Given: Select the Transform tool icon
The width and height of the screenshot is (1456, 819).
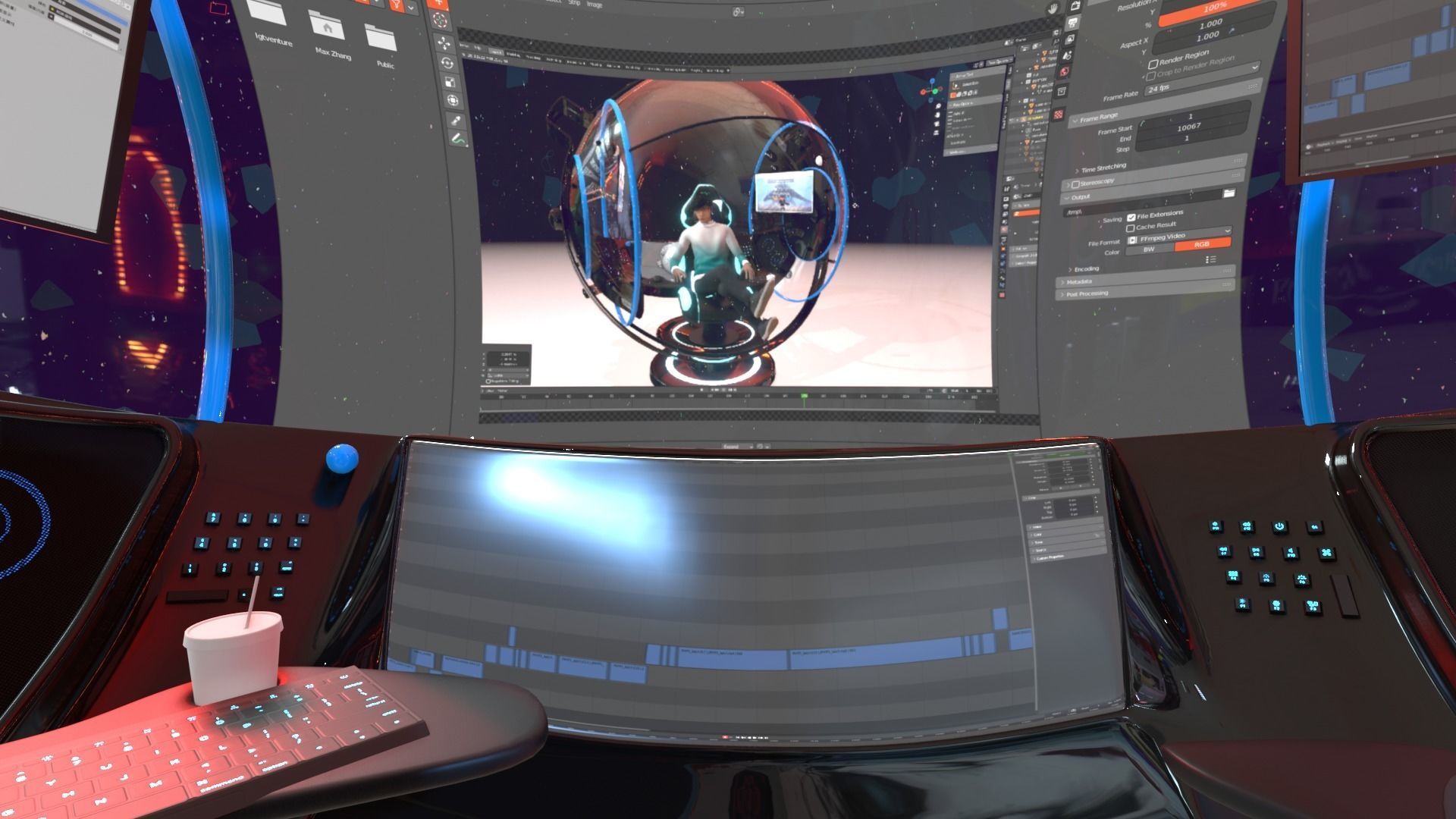Looking at the screenshot, I should coord(453,100).
